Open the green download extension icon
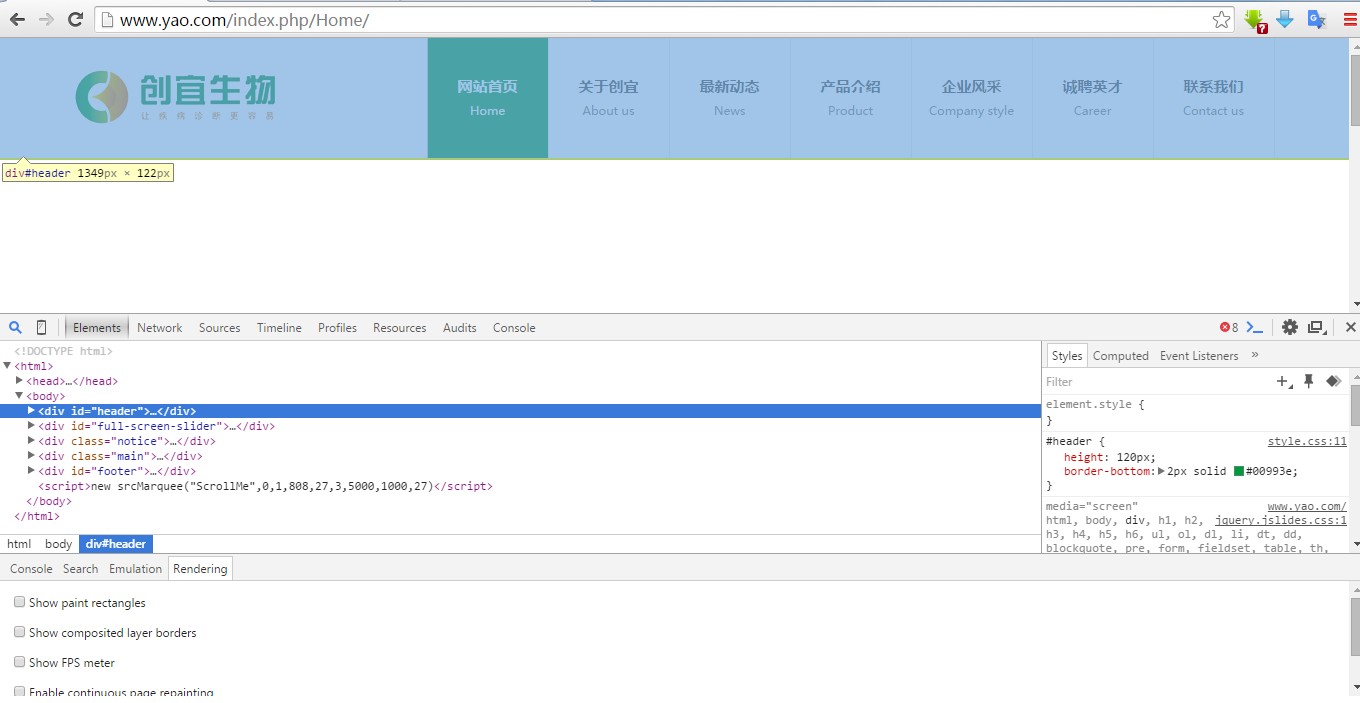This screenshot has height=703, width=1360. coord(1255,20)
